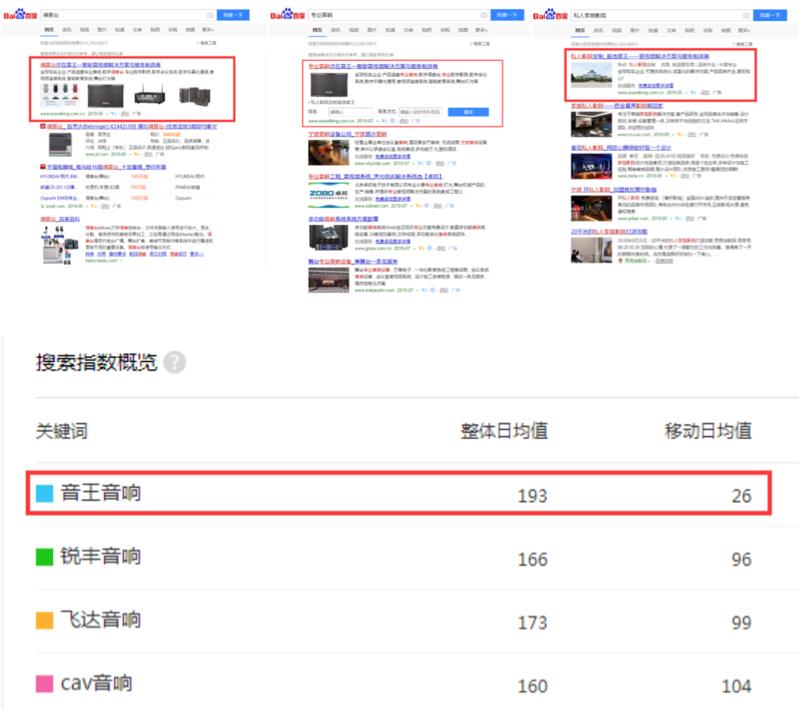Click the value 99 in the 飞达音响 row

point(742,623)
